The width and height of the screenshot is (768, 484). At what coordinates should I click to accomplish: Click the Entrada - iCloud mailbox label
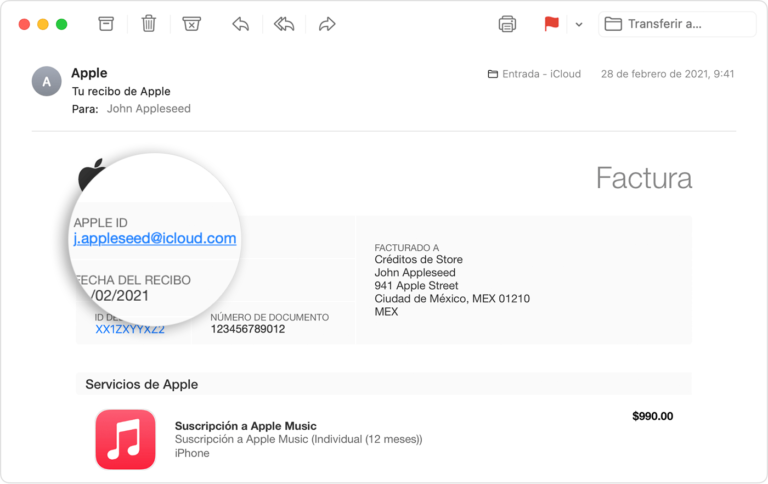coord(534,74)
